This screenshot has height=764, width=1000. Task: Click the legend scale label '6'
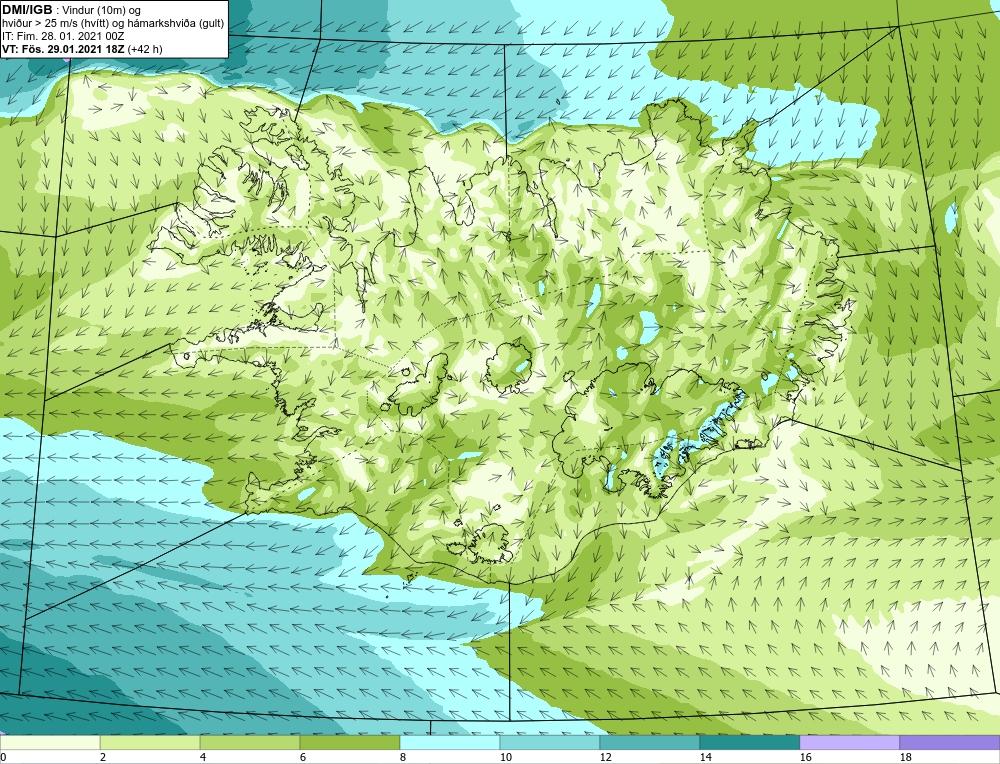pos(304,757)
